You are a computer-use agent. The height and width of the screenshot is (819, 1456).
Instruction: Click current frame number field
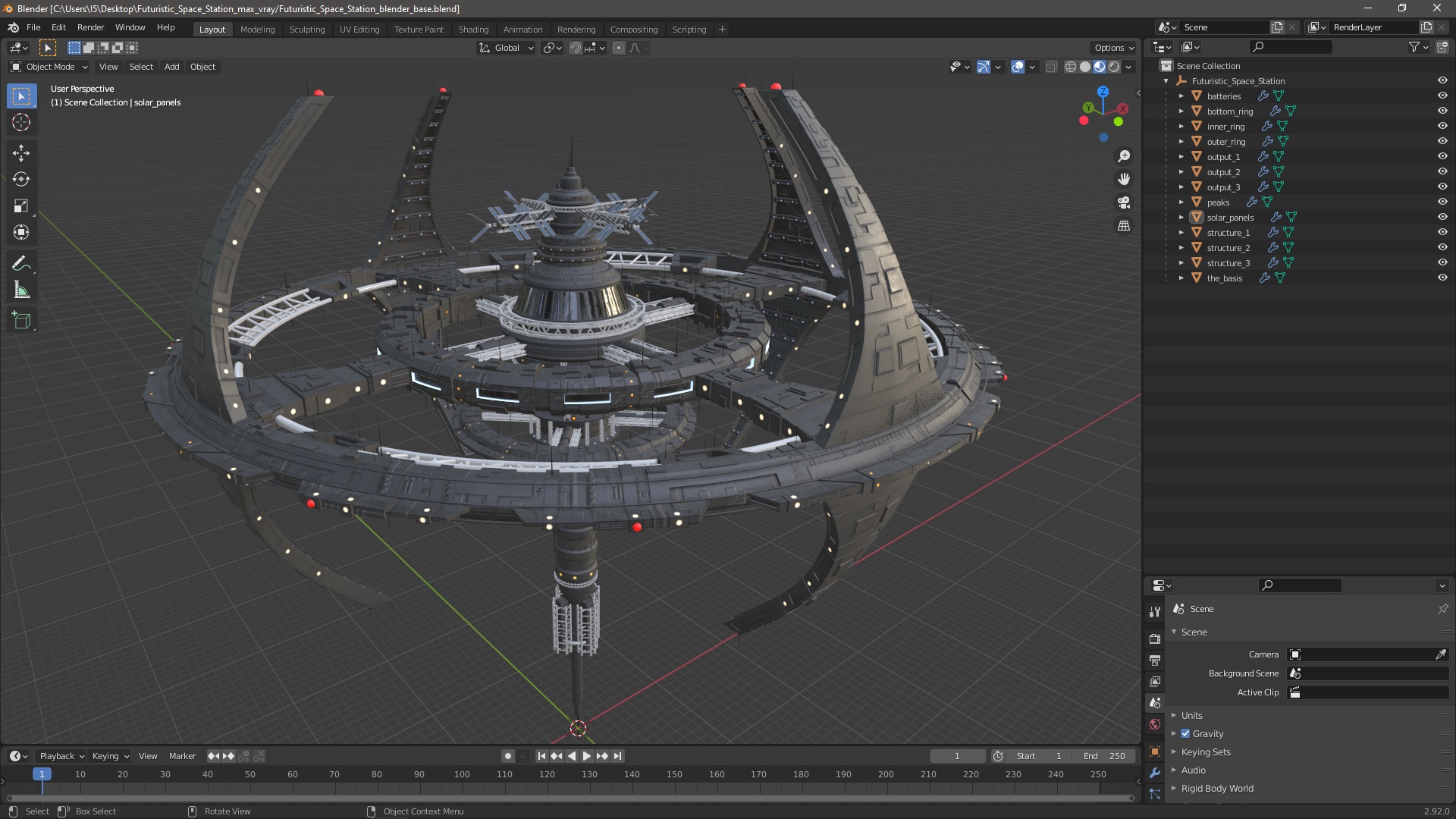tap(957, 756)
